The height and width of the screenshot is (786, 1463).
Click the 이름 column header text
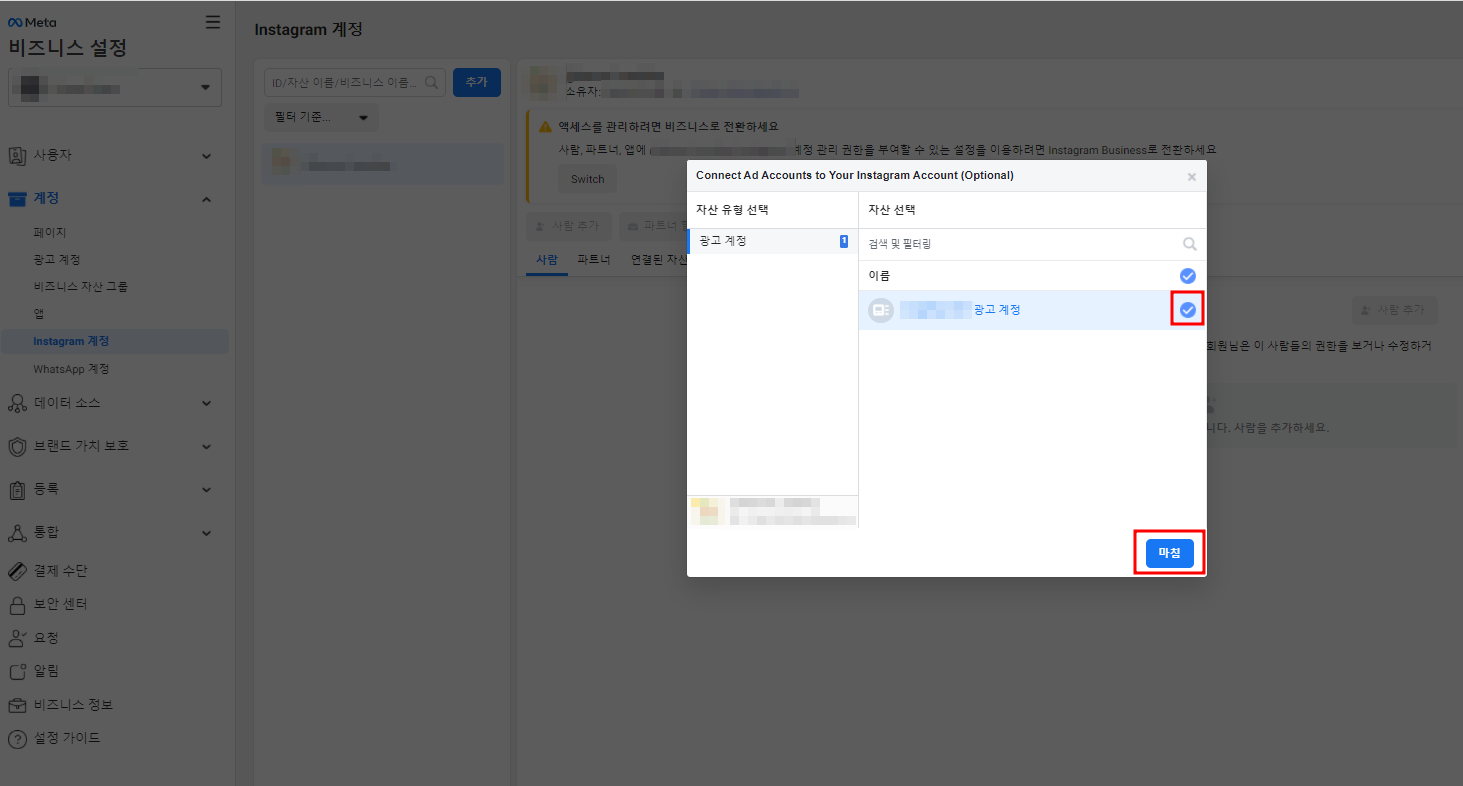pos(879,276)
